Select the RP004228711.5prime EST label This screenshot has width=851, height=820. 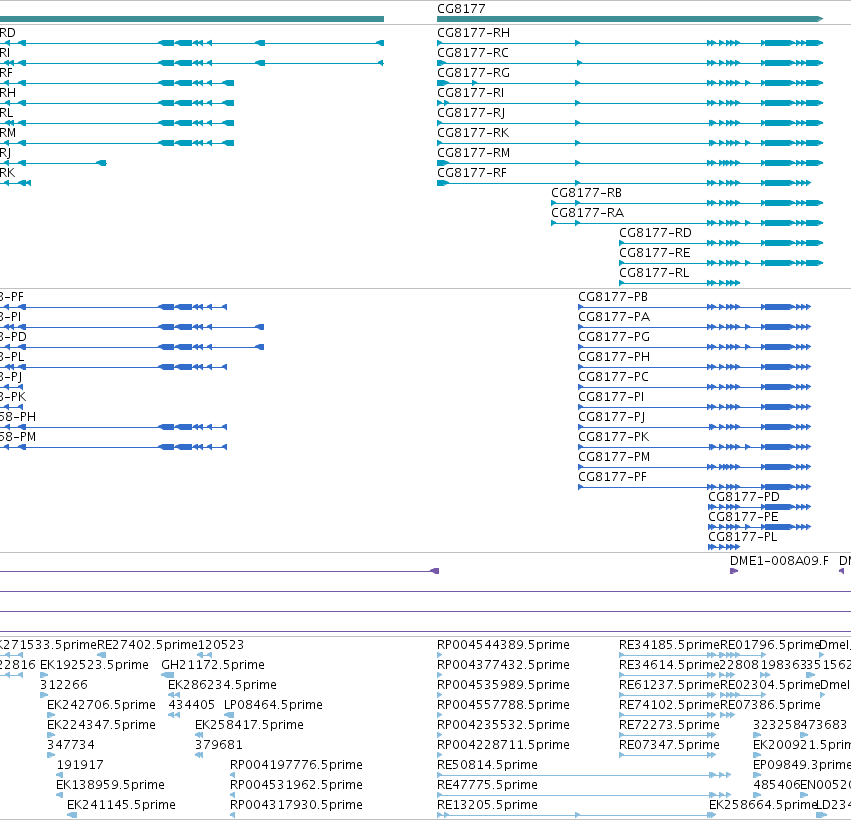503,745
